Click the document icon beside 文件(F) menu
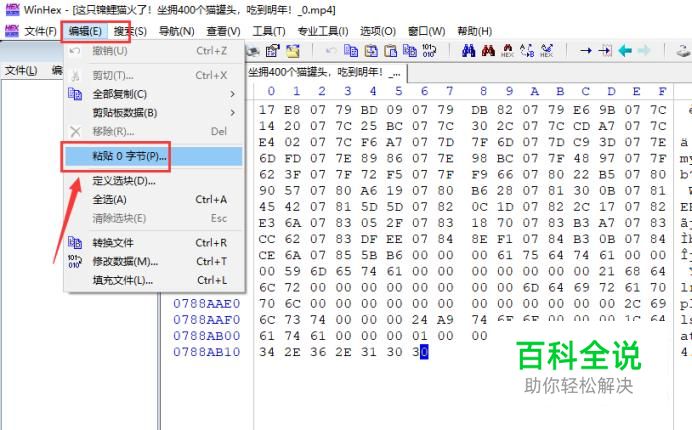The image size is (692, 430). tap(11, 31)
